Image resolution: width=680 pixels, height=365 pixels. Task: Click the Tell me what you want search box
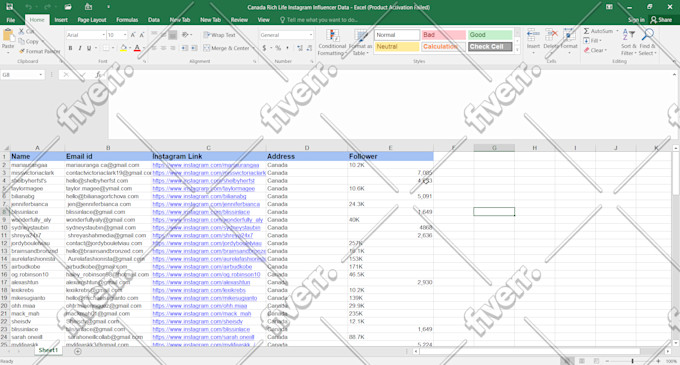(319, 20)
